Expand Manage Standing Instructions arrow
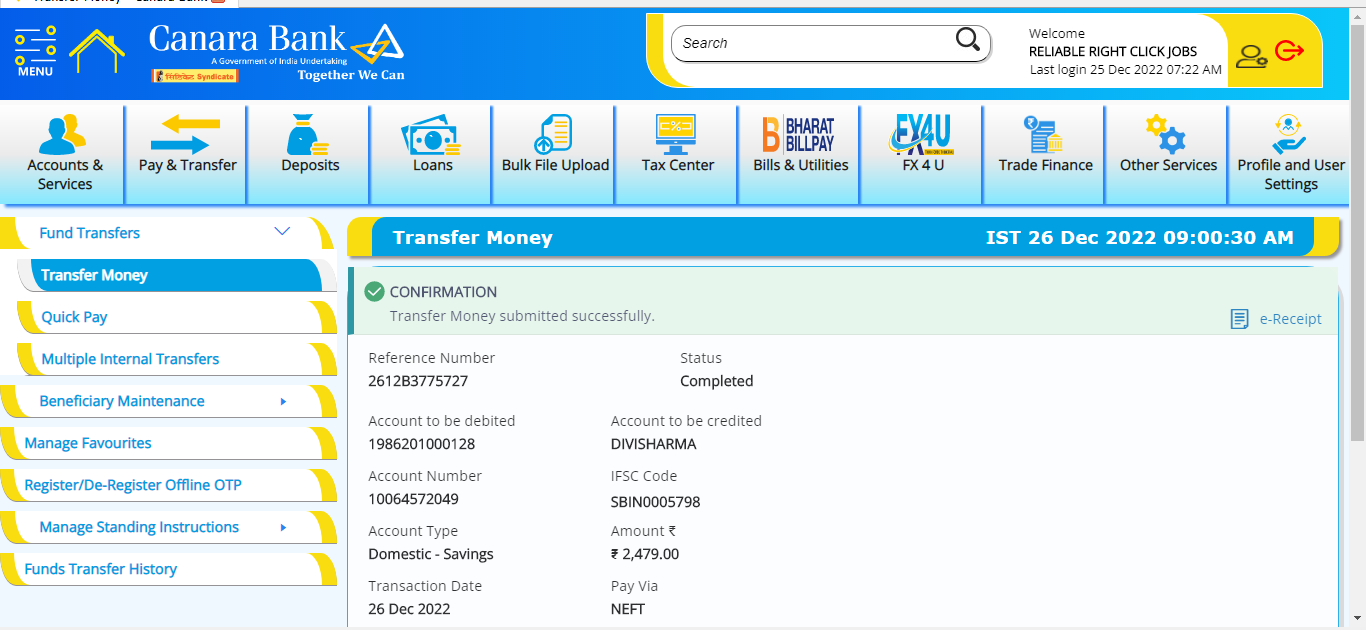Image resolution: width=1366 pixels, height=630 pixels. click(x=284, y=527)
